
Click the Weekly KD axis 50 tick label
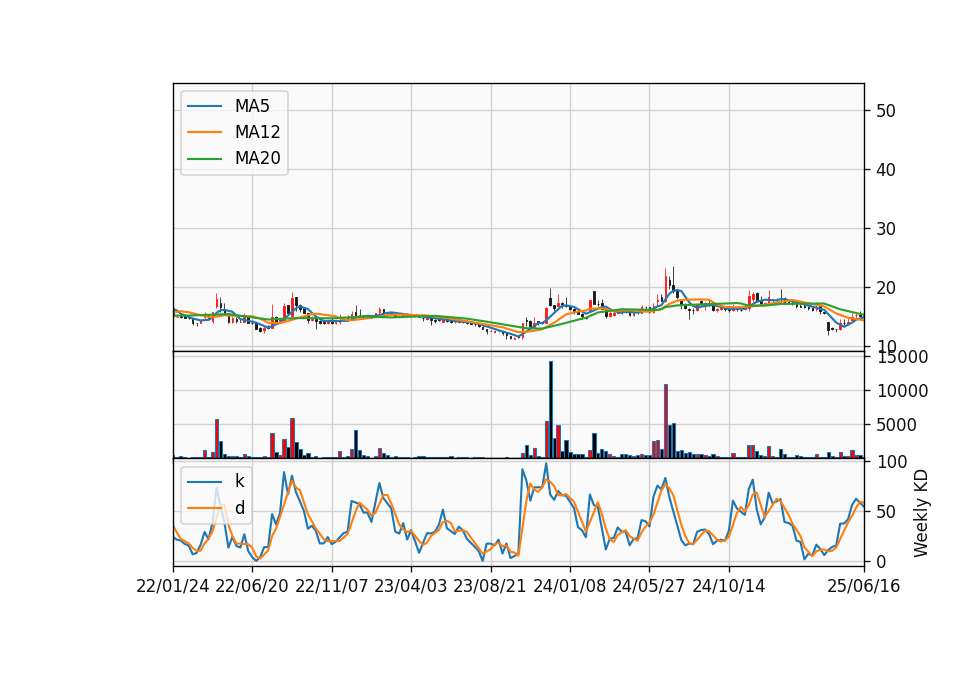coord(886,511)
